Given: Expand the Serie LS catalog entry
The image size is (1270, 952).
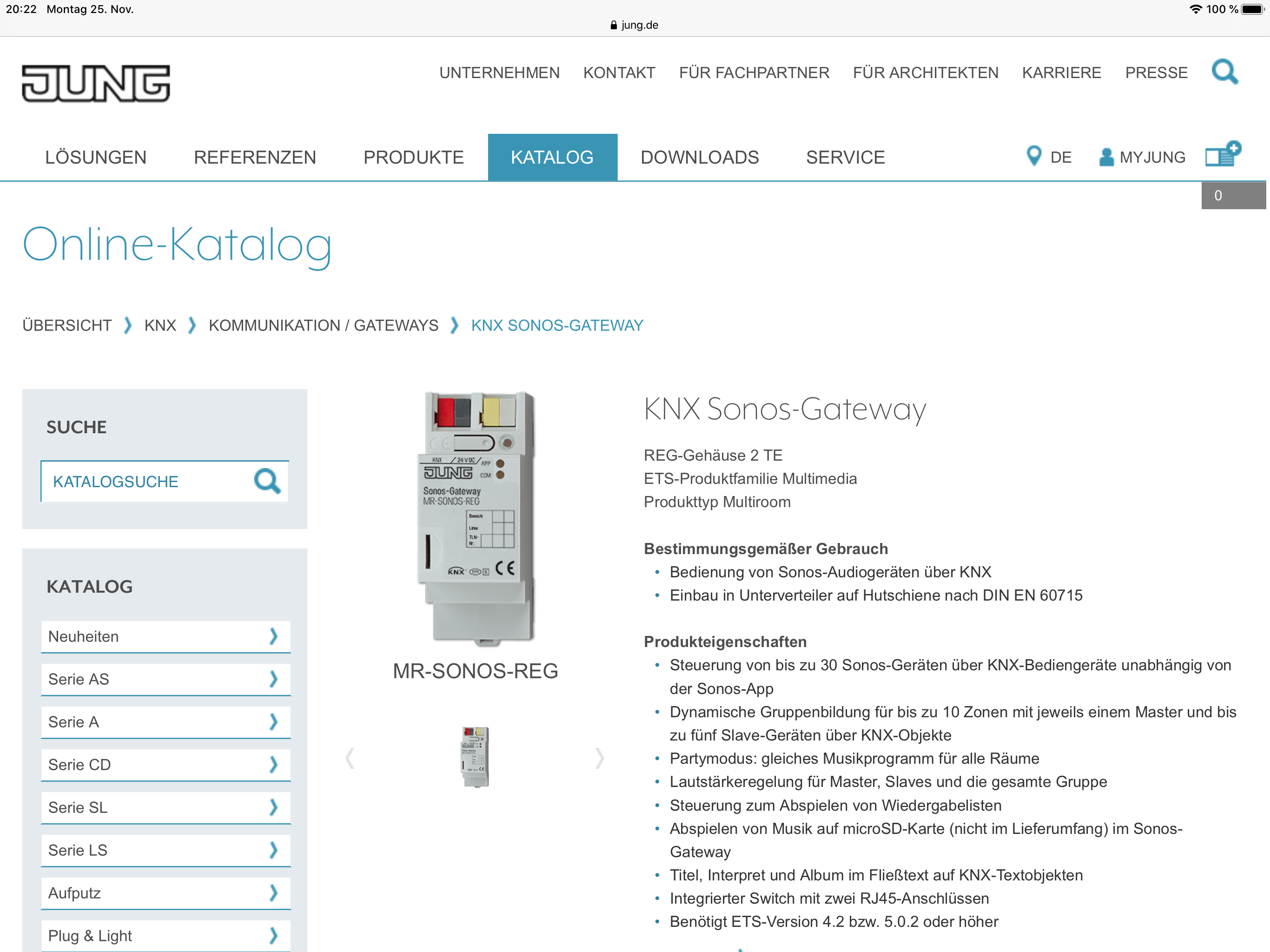Looking at the screenshot, I should (165, 850).
